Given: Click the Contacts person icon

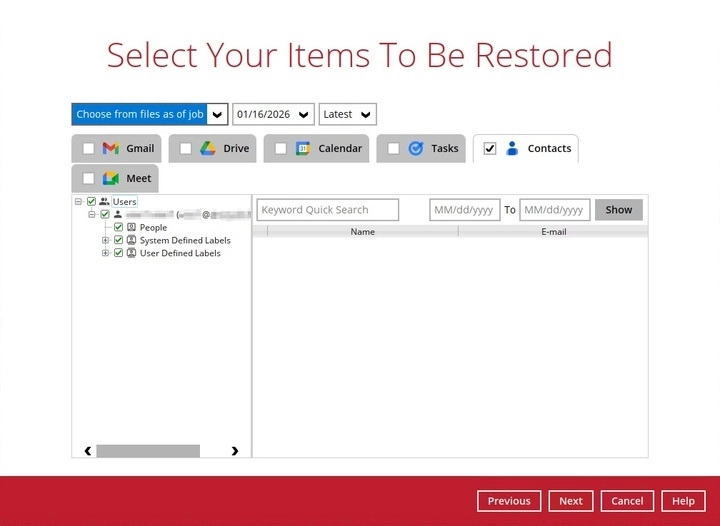Looking at the screenshot, I should 512,148.
